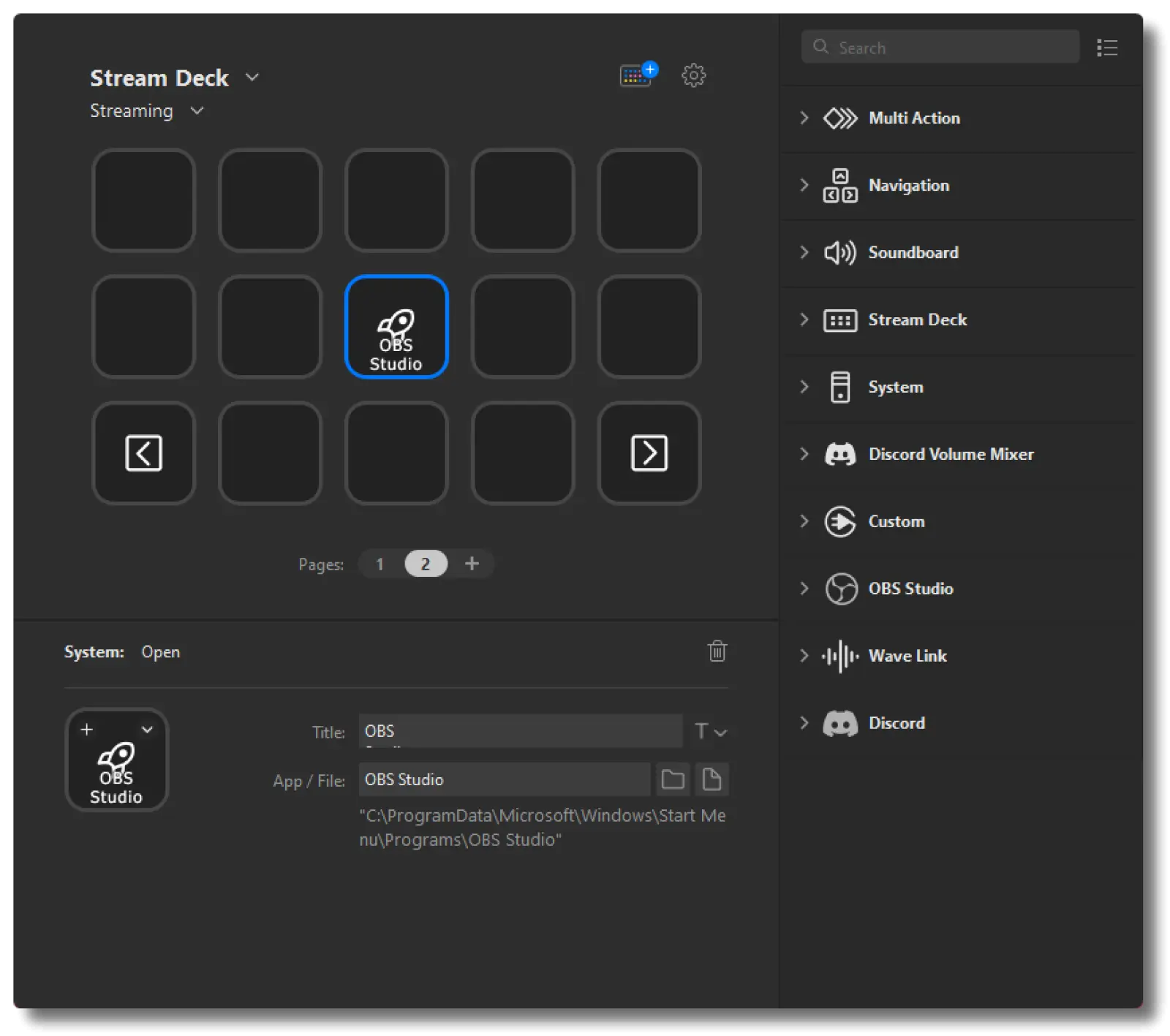1170x1036 pixels.
Task: Expand the System category
Action: [804, 387]
